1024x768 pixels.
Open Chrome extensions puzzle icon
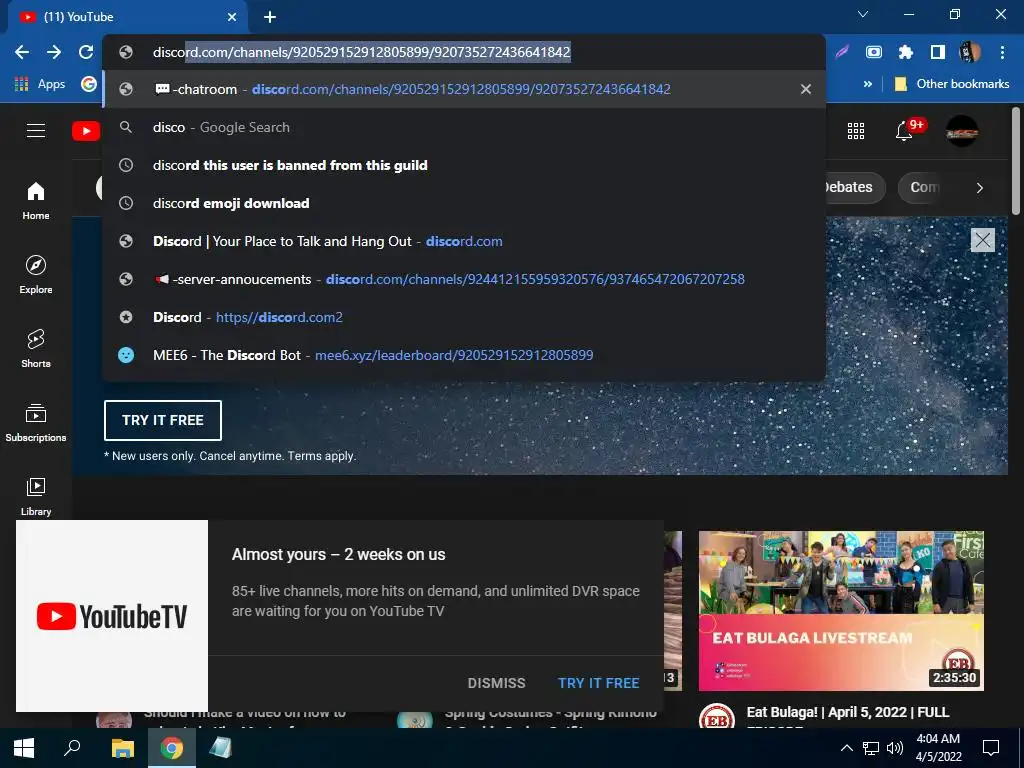click(906, 52)
